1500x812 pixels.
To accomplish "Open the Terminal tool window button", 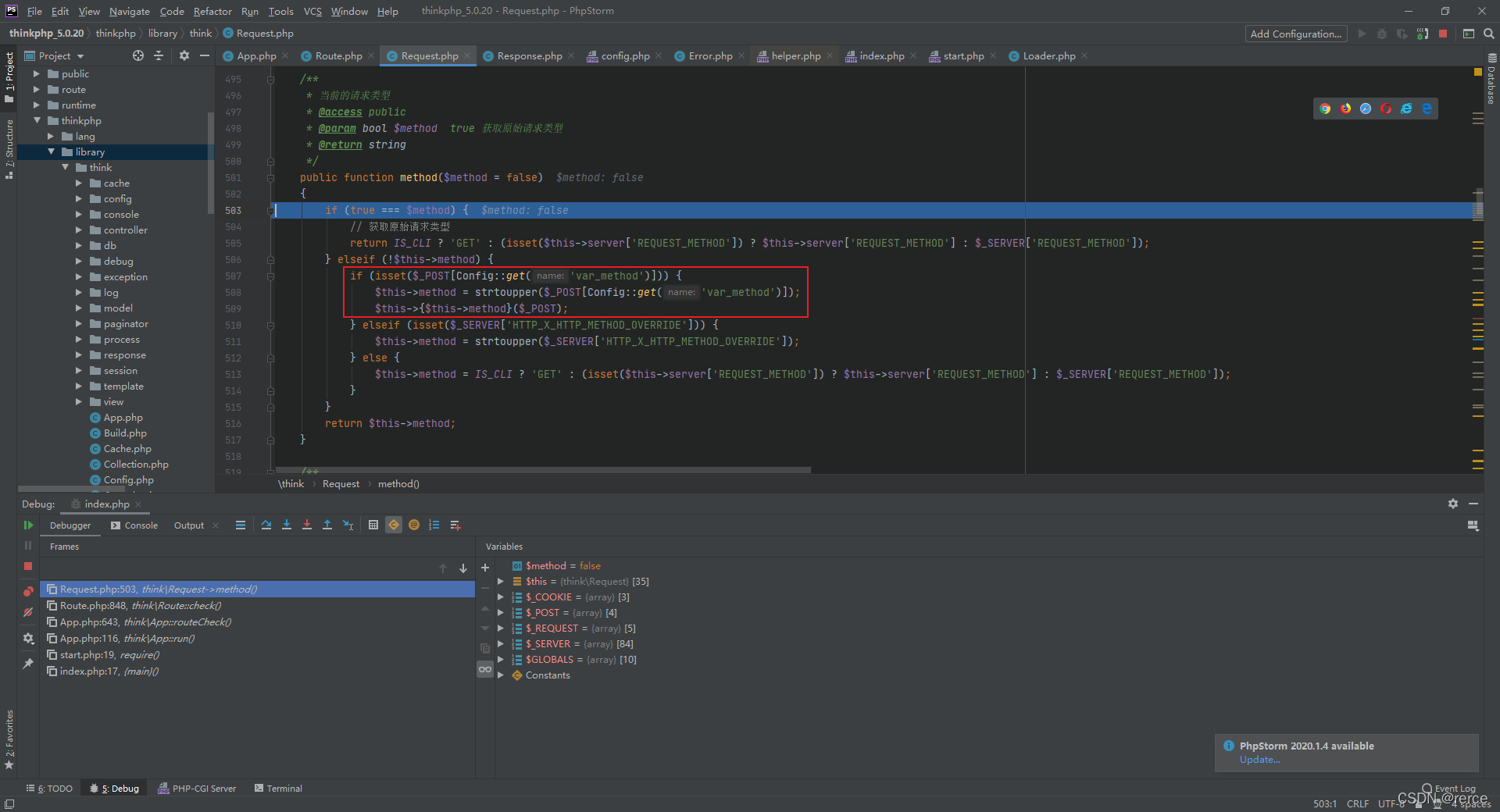I will tap(278, 789).
